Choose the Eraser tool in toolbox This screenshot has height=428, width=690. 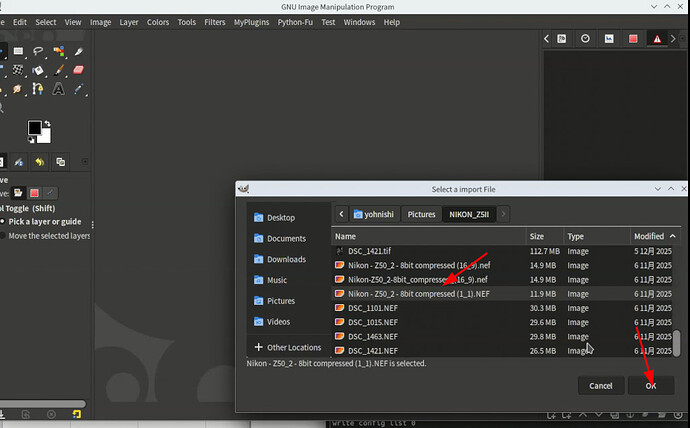[78, 70]
